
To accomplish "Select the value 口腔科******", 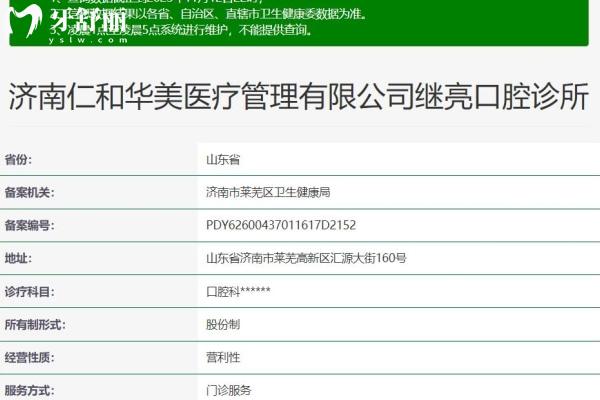I will 238,292.
